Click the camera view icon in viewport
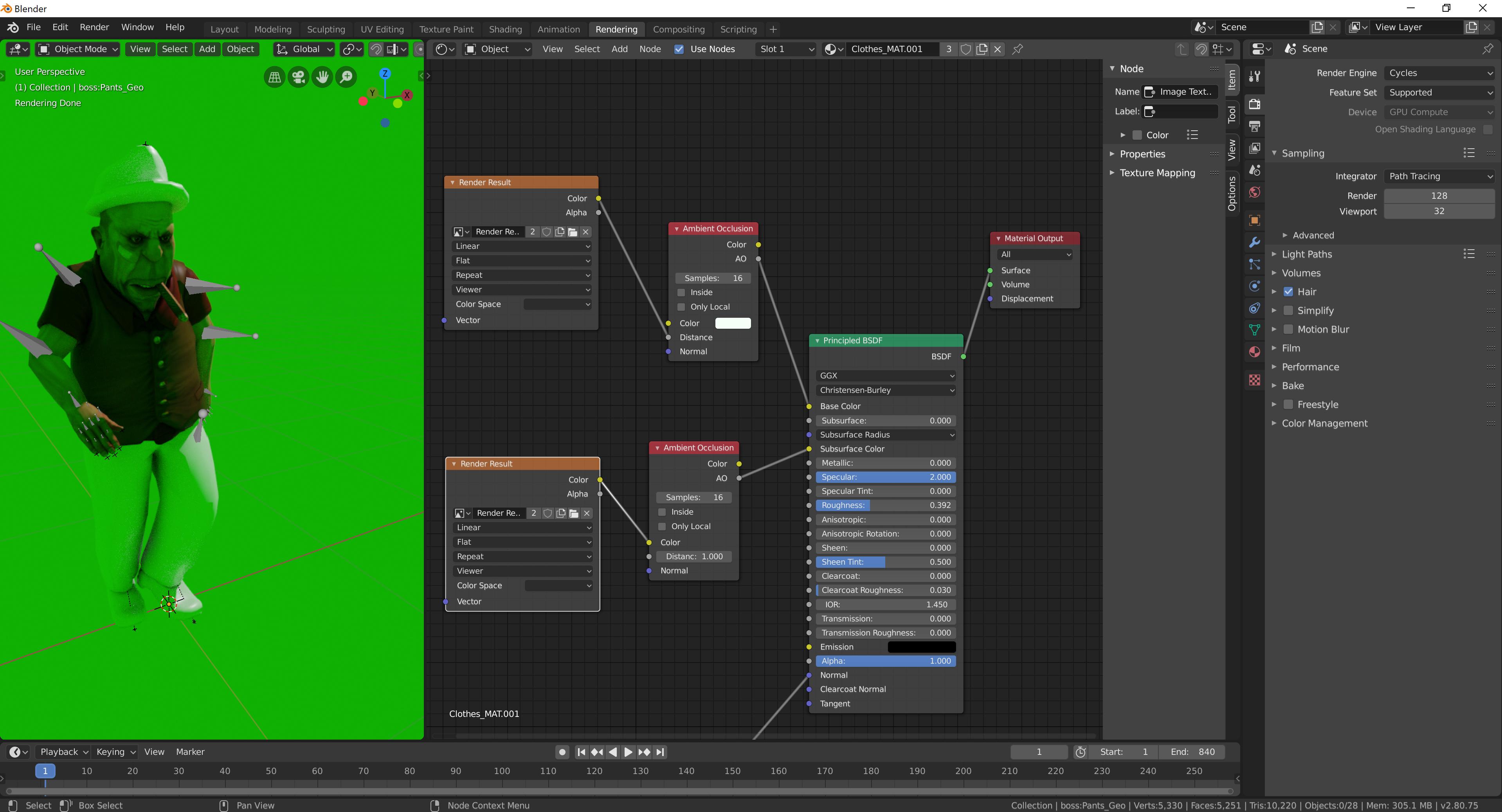 tap(299, 77)
